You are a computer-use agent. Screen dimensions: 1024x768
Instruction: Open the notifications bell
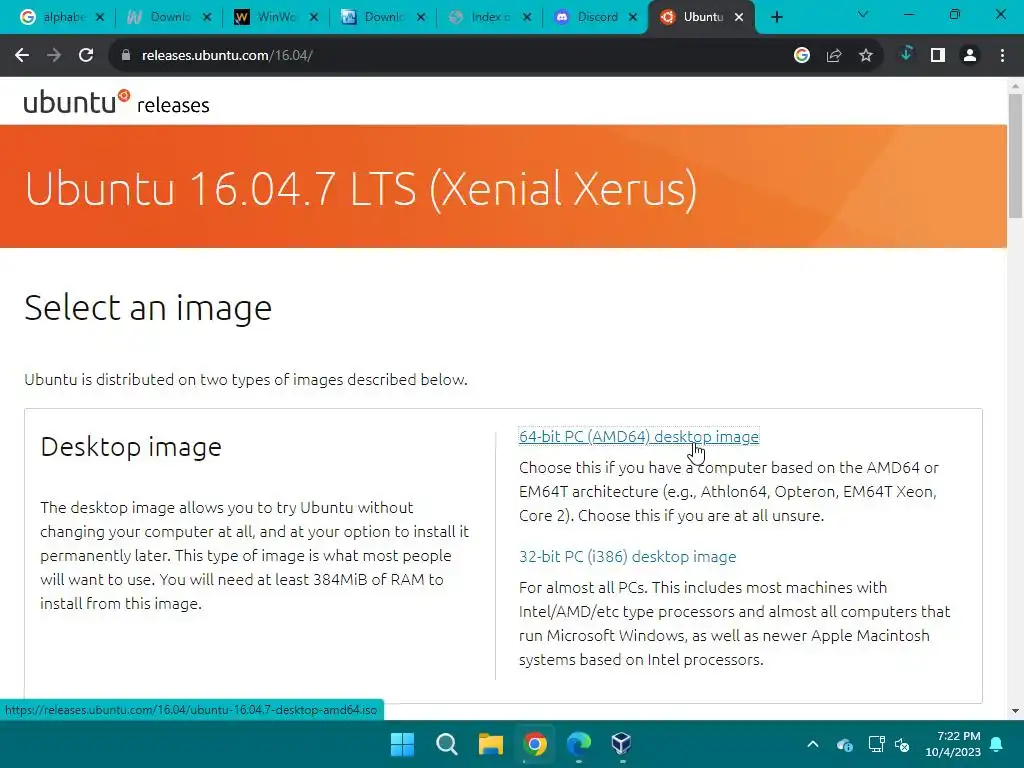pyautogui.click(x=997, y=744)
